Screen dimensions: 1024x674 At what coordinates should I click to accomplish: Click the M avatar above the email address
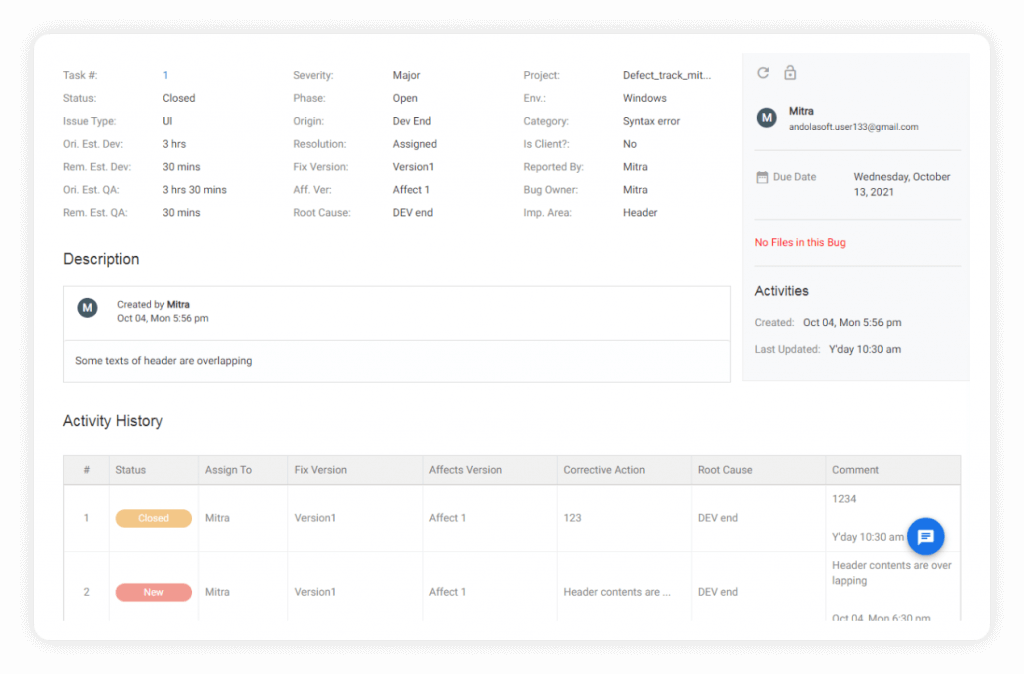(766, 117)
